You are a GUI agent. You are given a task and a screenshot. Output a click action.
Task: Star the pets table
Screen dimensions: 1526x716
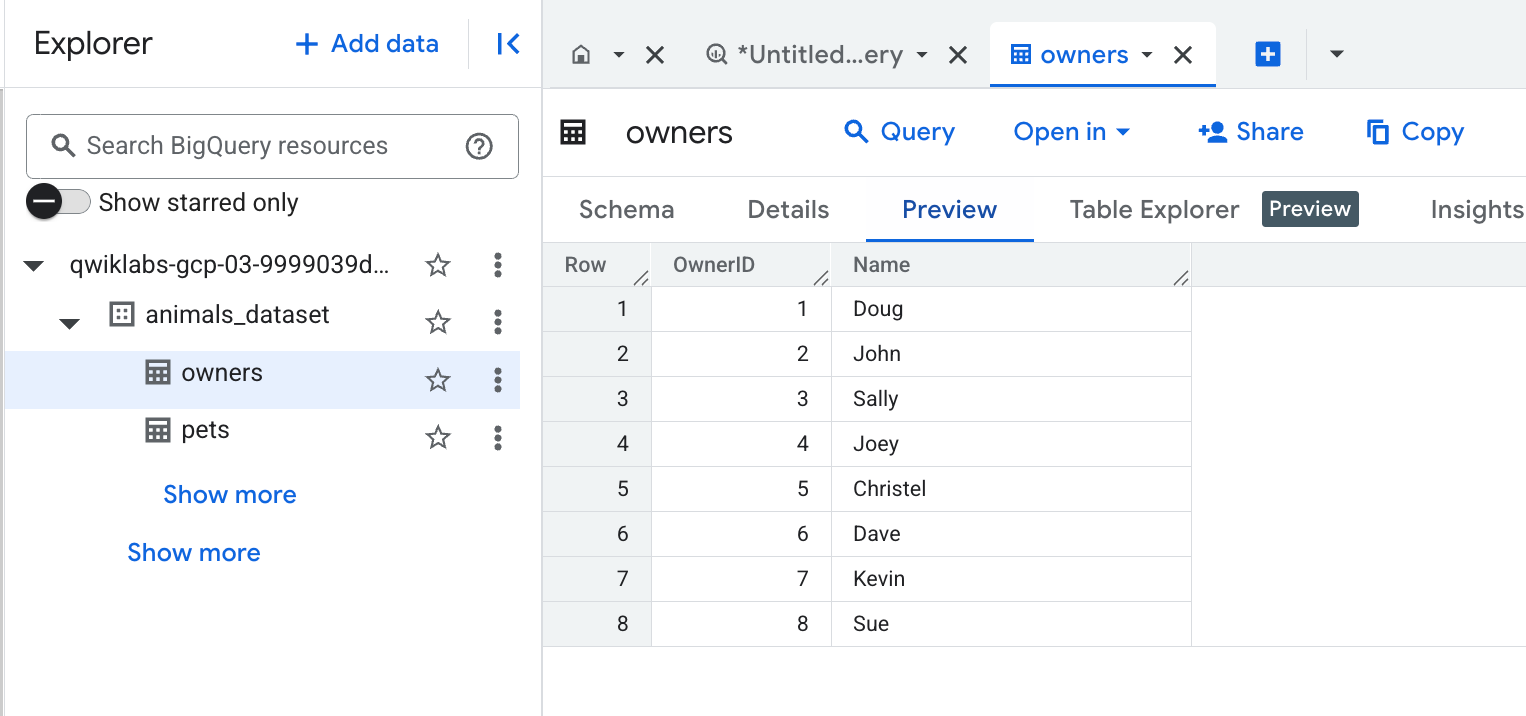point(438,437)
